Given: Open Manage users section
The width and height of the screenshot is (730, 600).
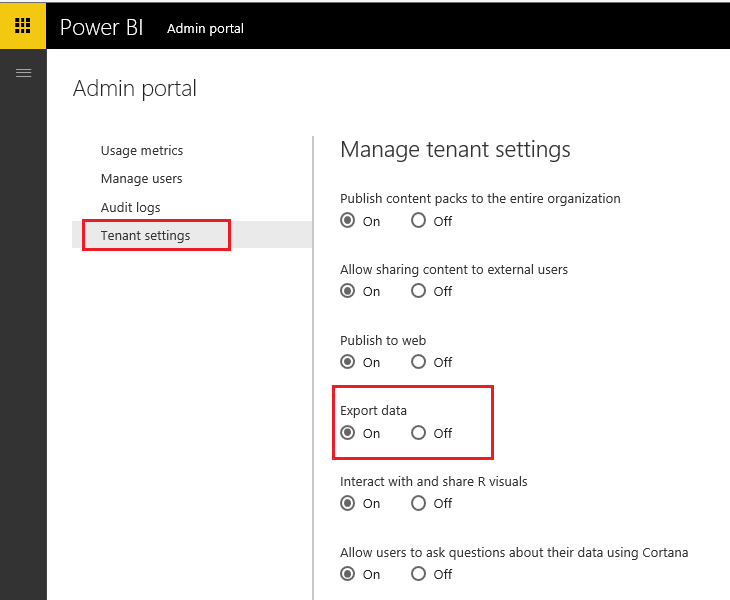Looking at the screenshot, I should coord(141,179).
